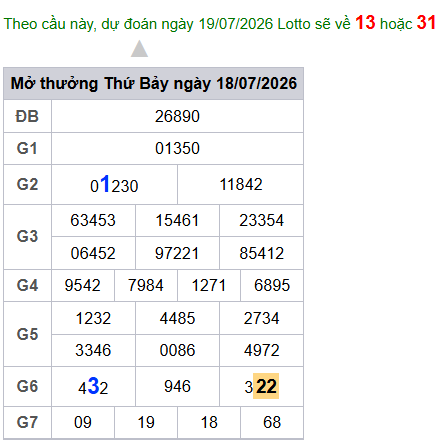This screenshot has height=442, width=437.
Task: Select G6 number 432 with blue 3
Action: coord(93,387)
